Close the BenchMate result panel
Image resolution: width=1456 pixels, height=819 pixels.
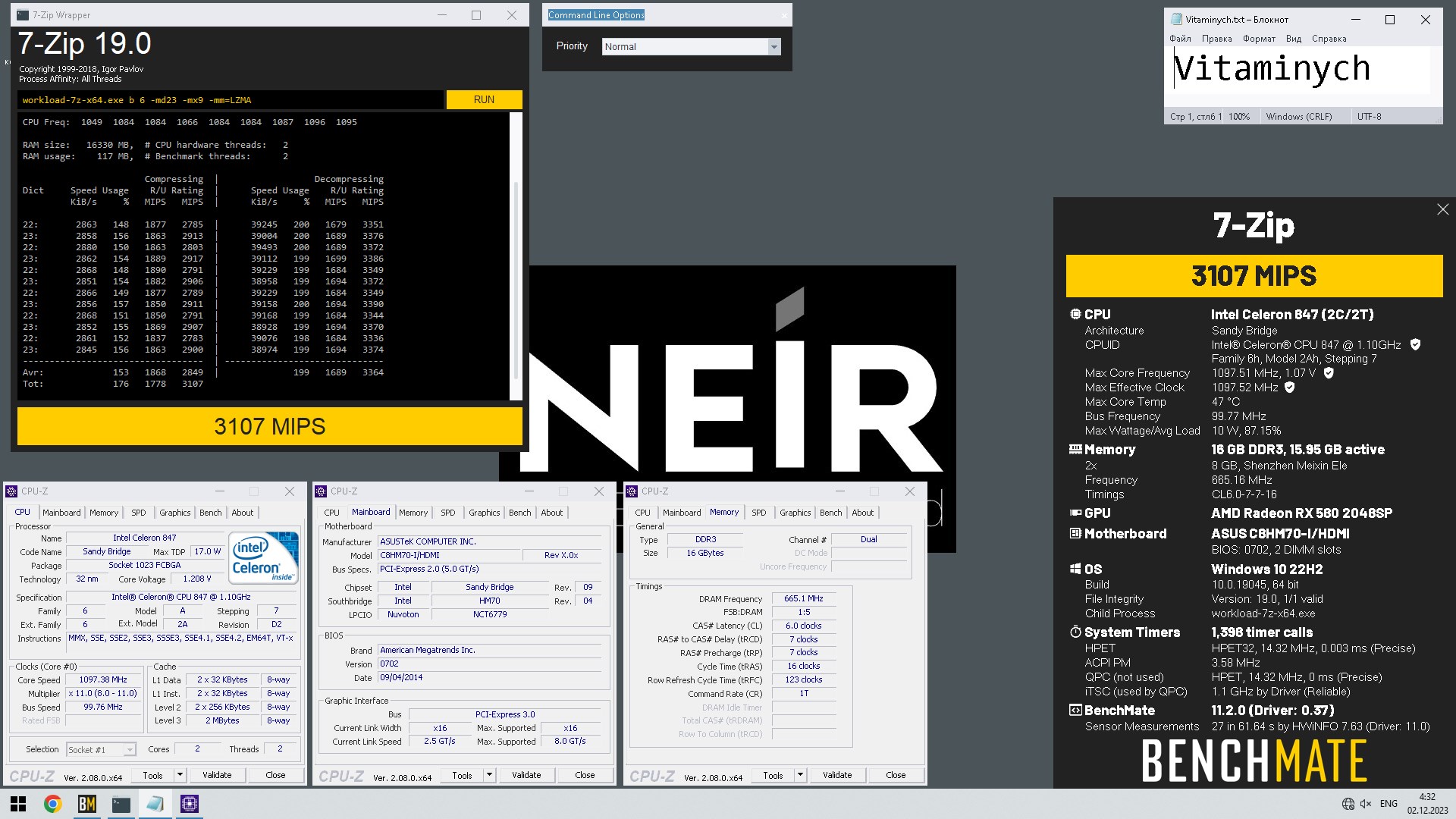[x=1442, y=209]
